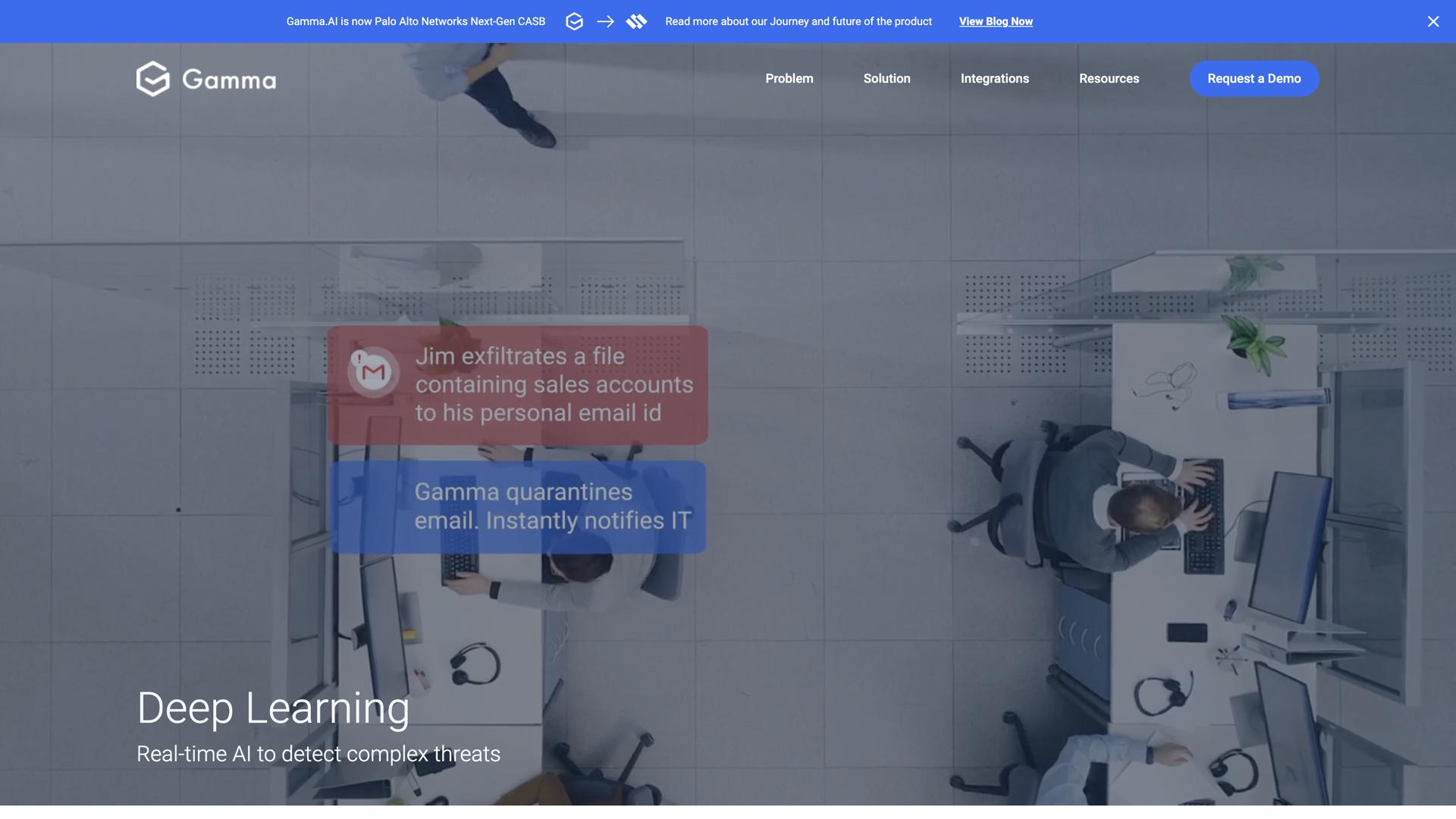
Task: Click the Gamma hexagon icon in the banner
Action: point(574,21)
